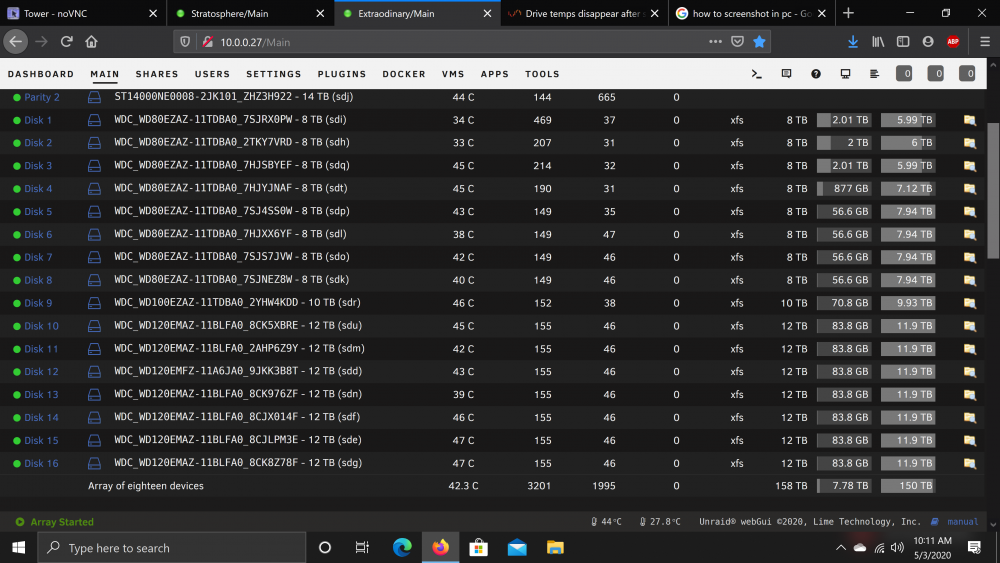Screen dimensions: 1000x563
Task: Browse Disk 9 folder icon
Action: 969,303
